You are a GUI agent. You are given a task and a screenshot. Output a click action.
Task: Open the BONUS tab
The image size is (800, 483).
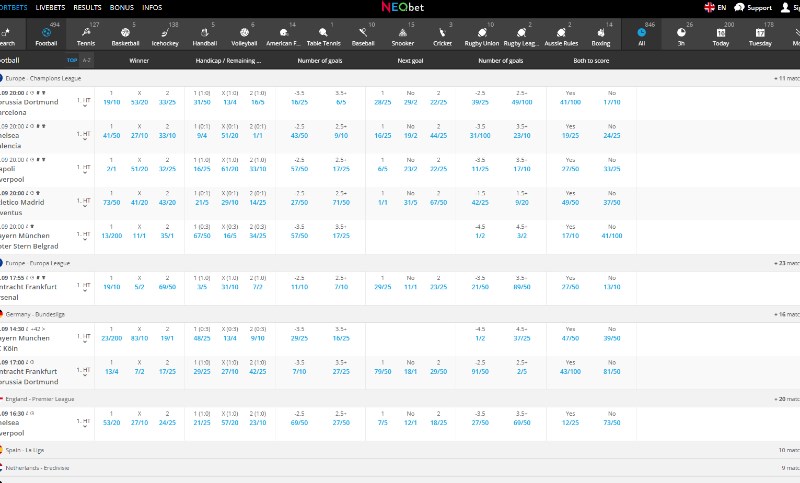[121, 7]
